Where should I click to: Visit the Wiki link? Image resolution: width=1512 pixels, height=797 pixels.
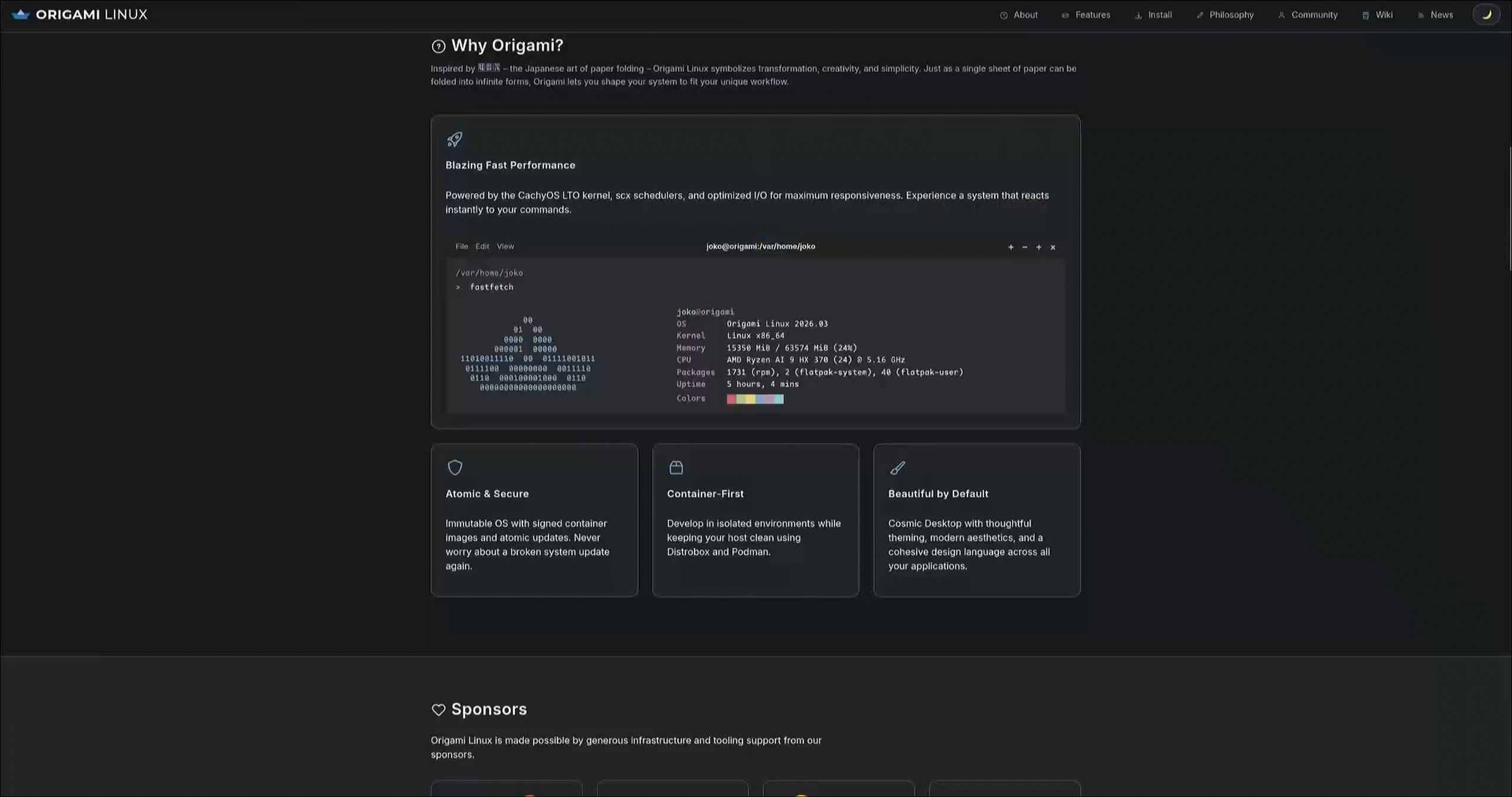[1377, 15]
